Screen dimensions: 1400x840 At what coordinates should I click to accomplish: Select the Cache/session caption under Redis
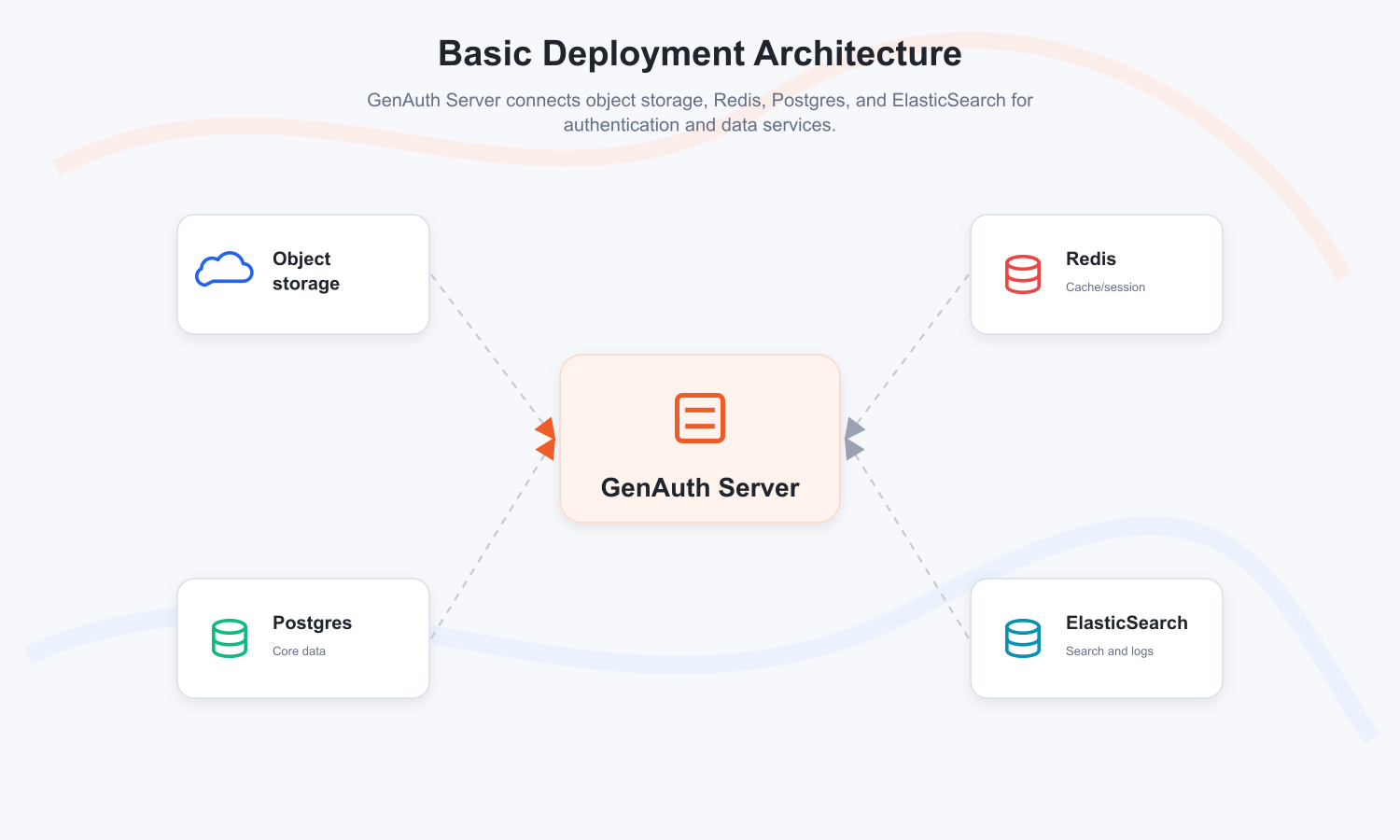1105,287
